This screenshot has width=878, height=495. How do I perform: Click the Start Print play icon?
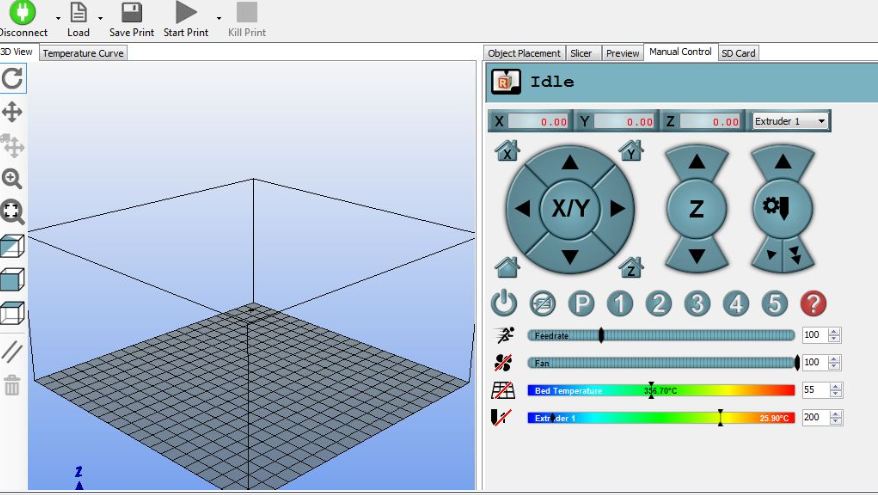186,12
